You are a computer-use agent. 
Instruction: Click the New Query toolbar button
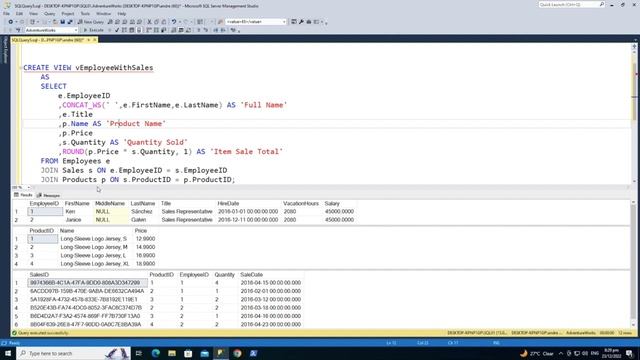pyautogui.click(x=91, y=22)
